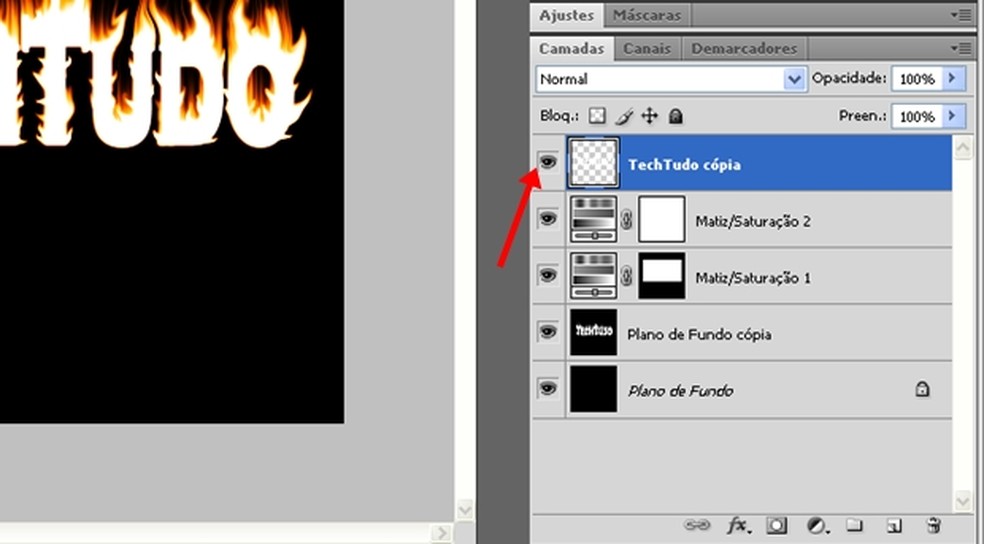Switch to the Ajustes tab
Screen dimensions: 984x544
pos(567,15)
